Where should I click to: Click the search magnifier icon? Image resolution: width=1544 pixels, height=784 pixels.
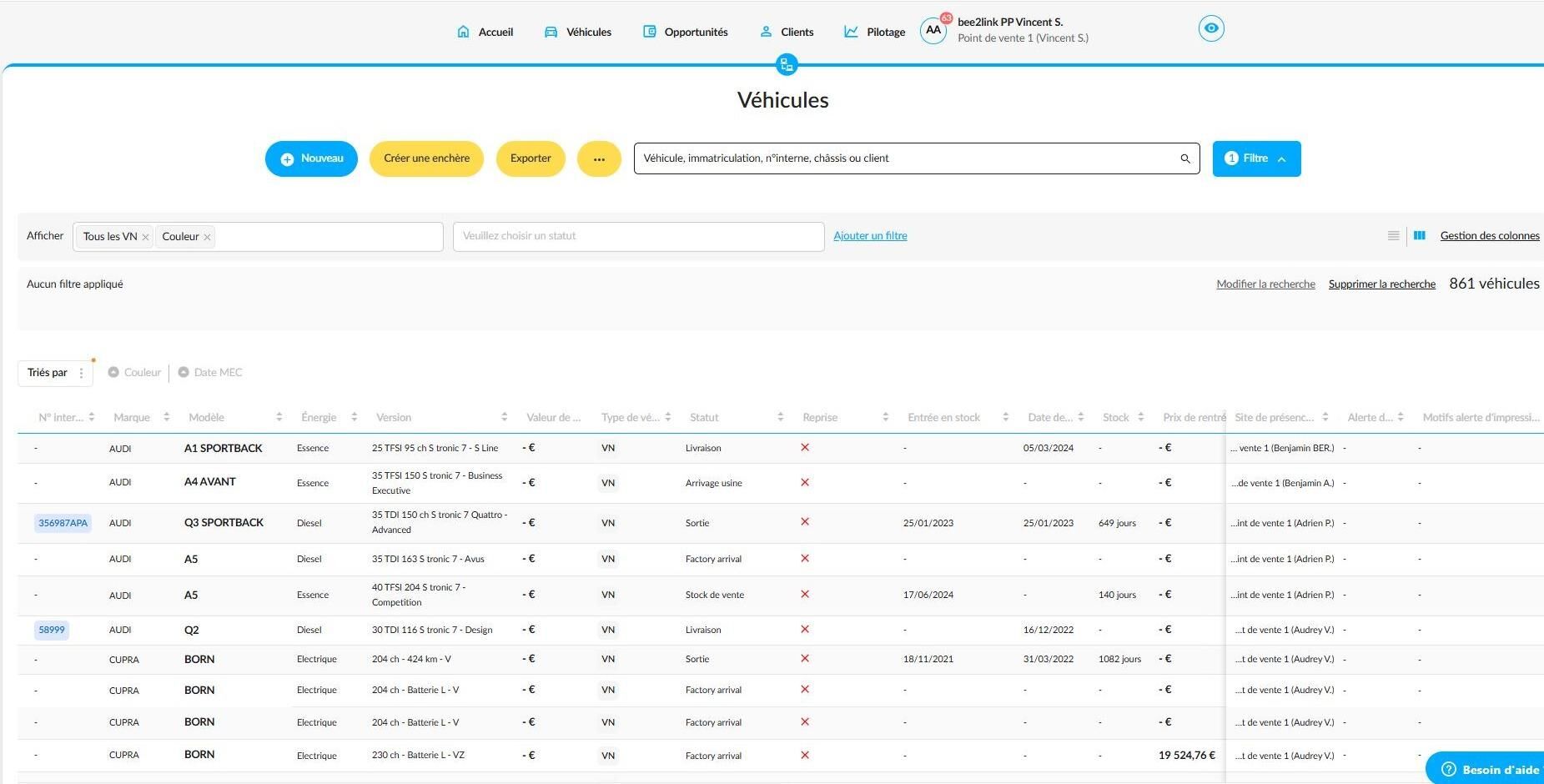(x=1184, y=158)
